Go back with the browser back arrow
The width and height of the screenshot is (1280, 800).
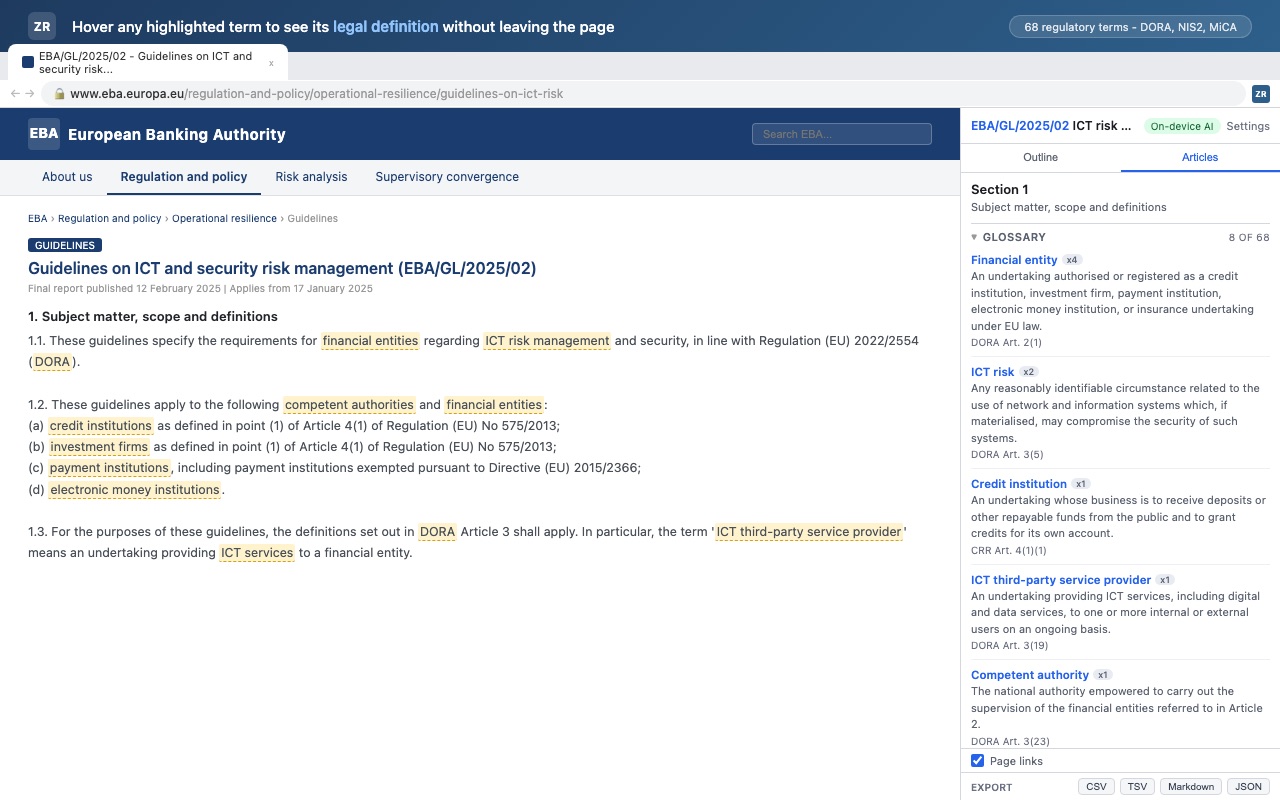(15, 94)
